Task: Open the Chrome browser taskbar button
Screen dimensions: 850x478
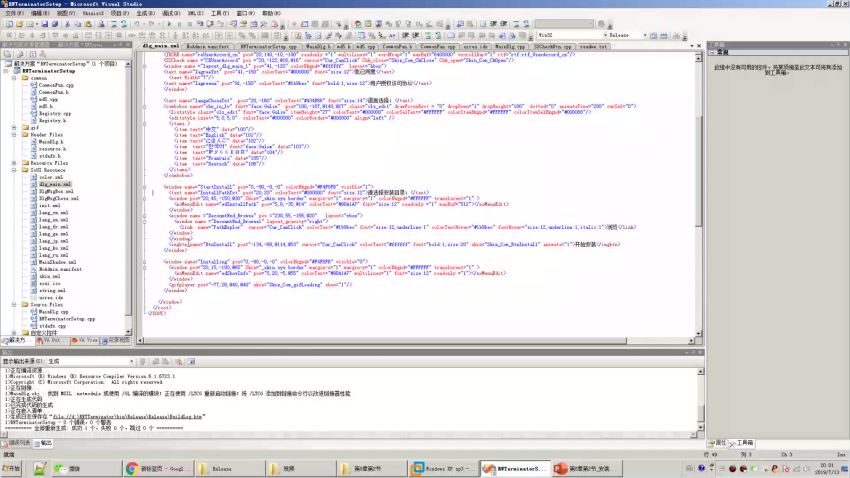Action: pos(157,468)
